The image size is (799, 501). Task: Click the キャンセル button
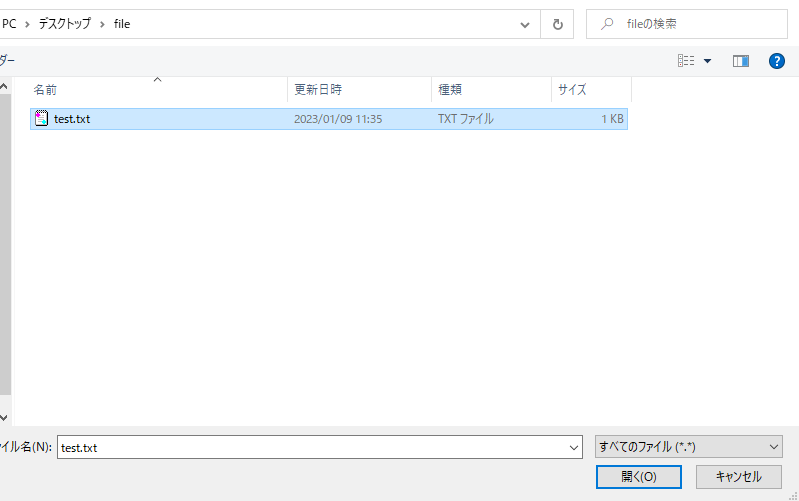[738, 477]
